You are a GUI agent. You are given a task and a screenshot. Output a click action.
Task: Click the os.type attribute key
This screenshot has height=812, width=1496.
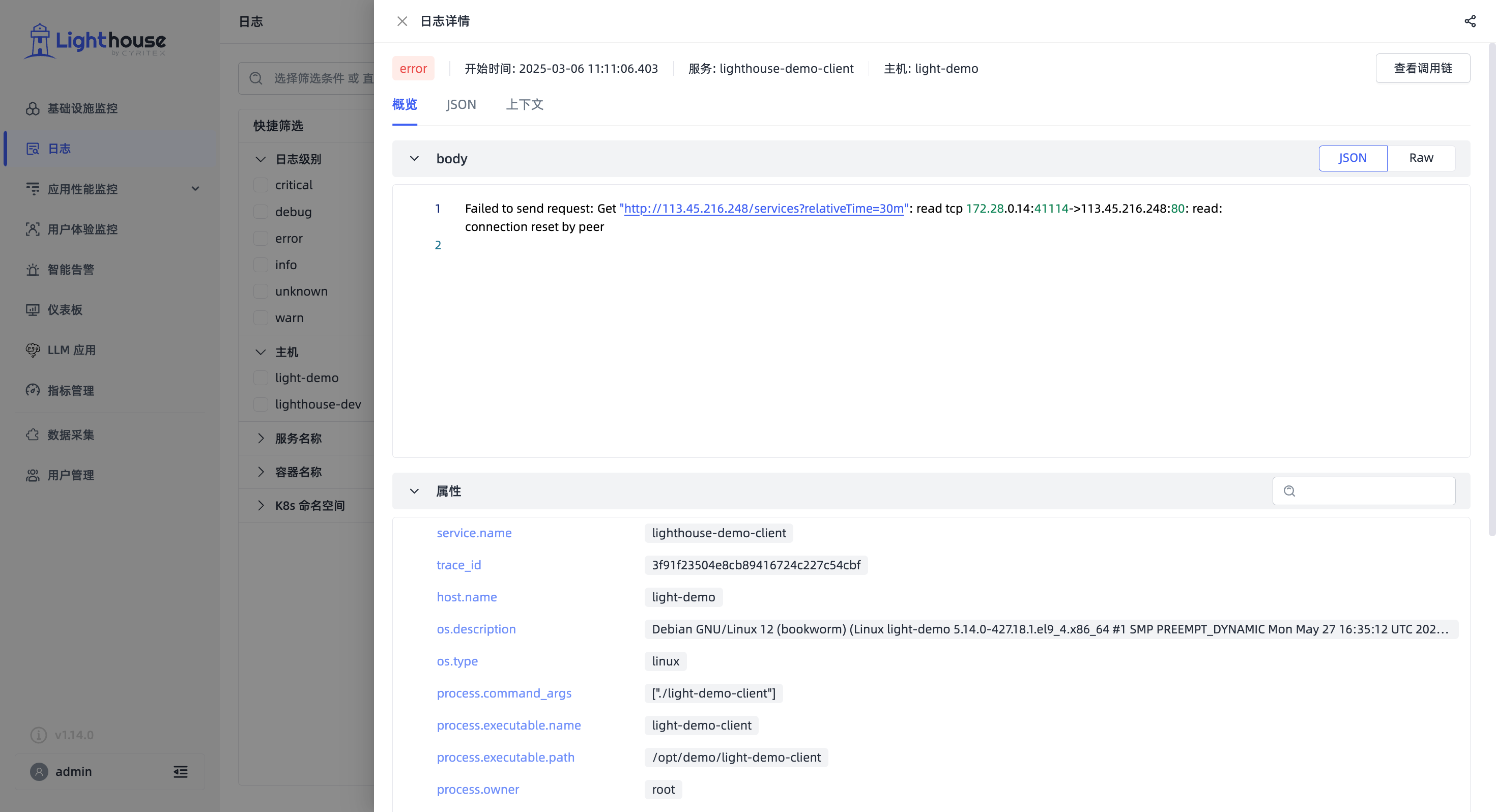[x=457, y=661]
